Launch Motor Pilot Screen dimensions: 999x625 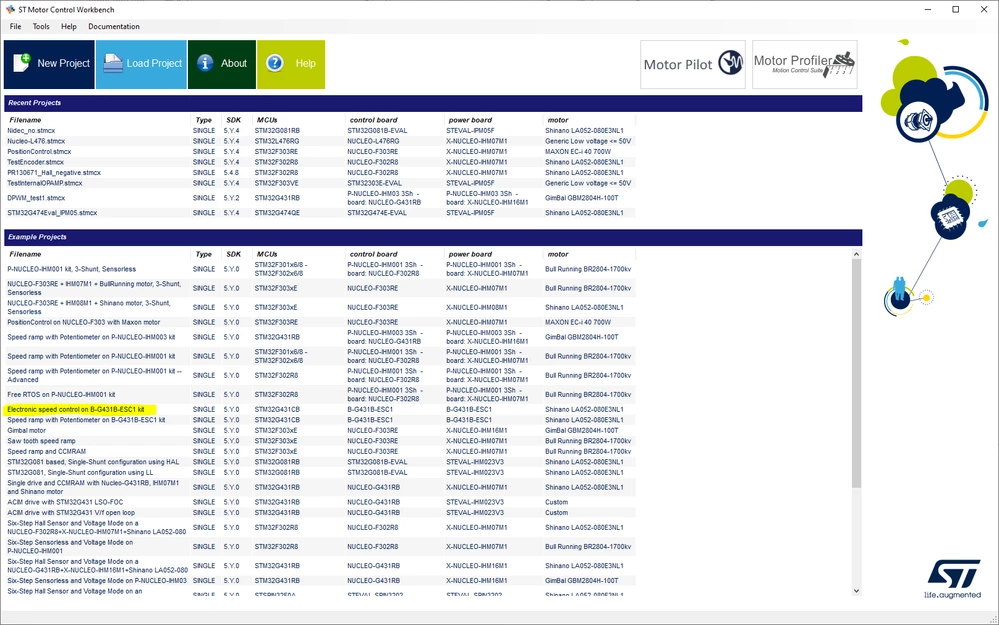coord(693,64)
